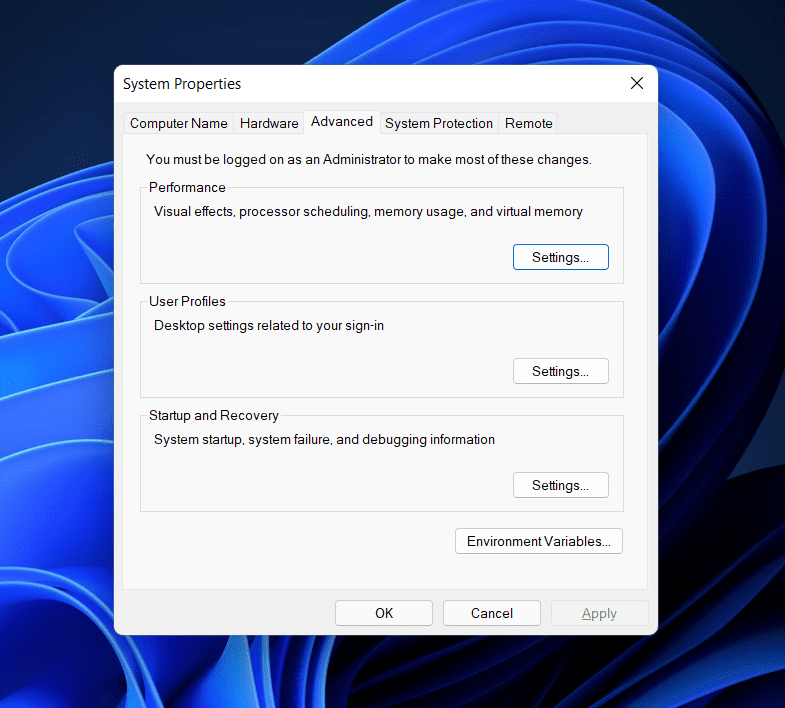Click the Performance group label

tap(187, 187)
